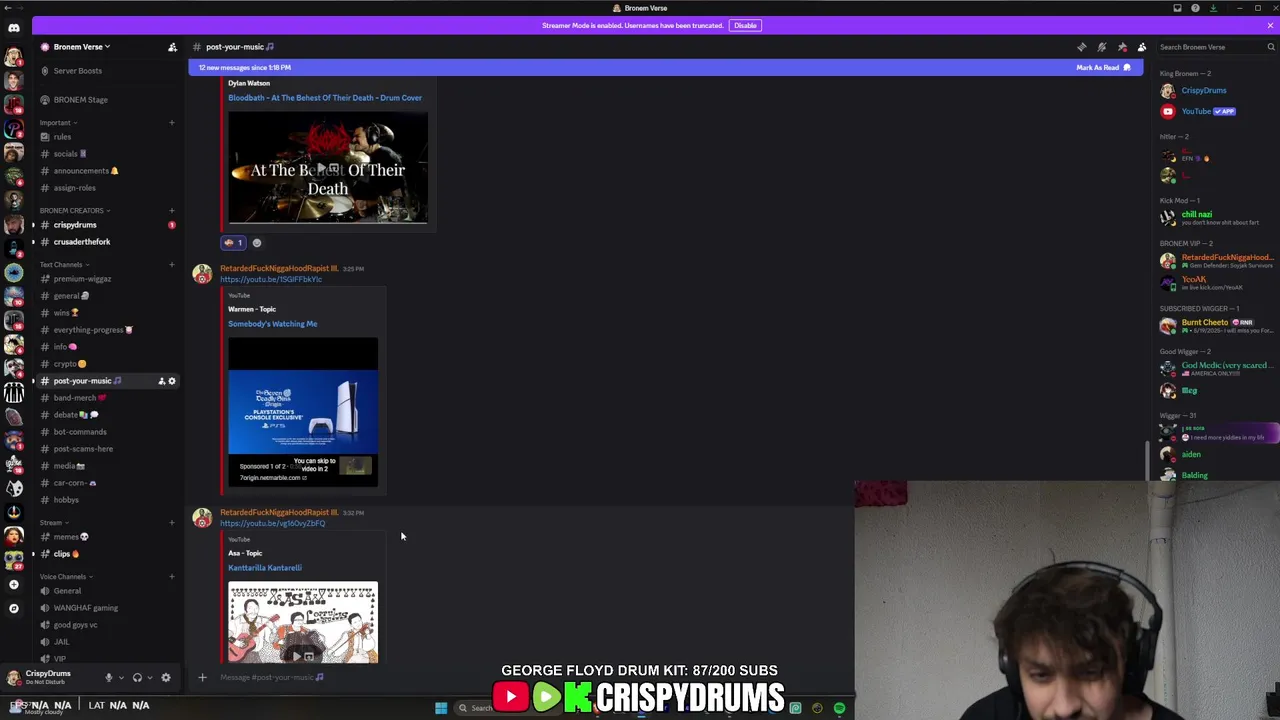Screen dimensions: 1280x720
Task: Click the add reaction smiley icon
Action: [257, 243]
